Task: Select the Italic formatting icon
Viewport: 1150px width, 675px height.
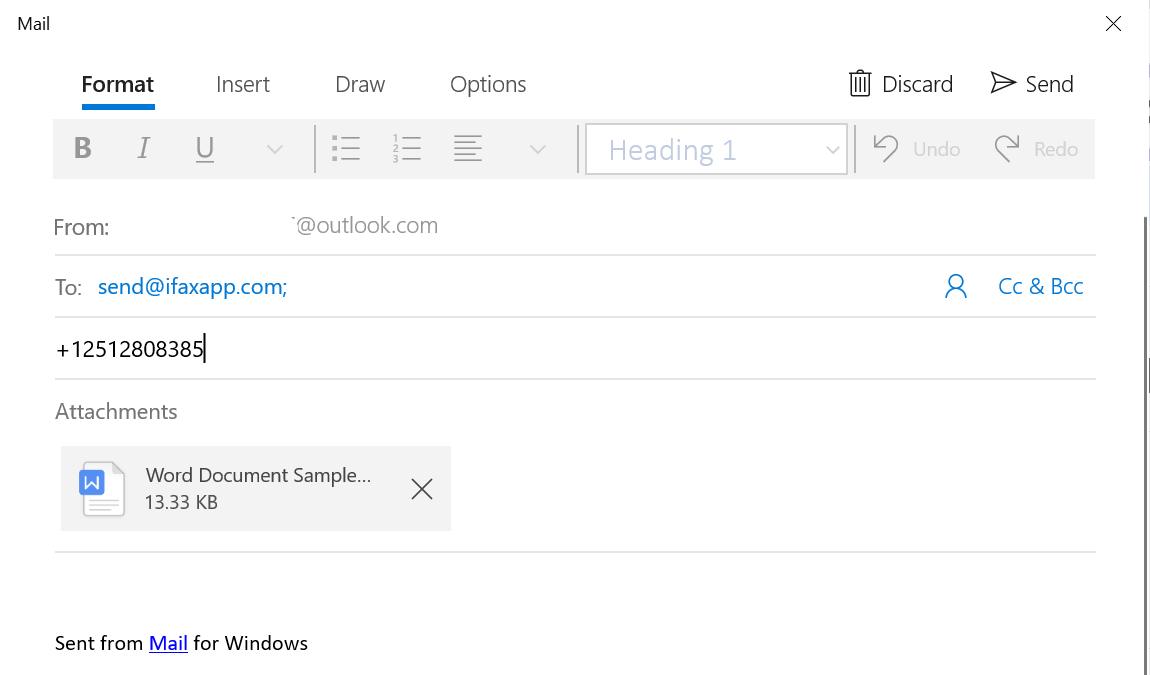Action: click(x=143, y=148)
